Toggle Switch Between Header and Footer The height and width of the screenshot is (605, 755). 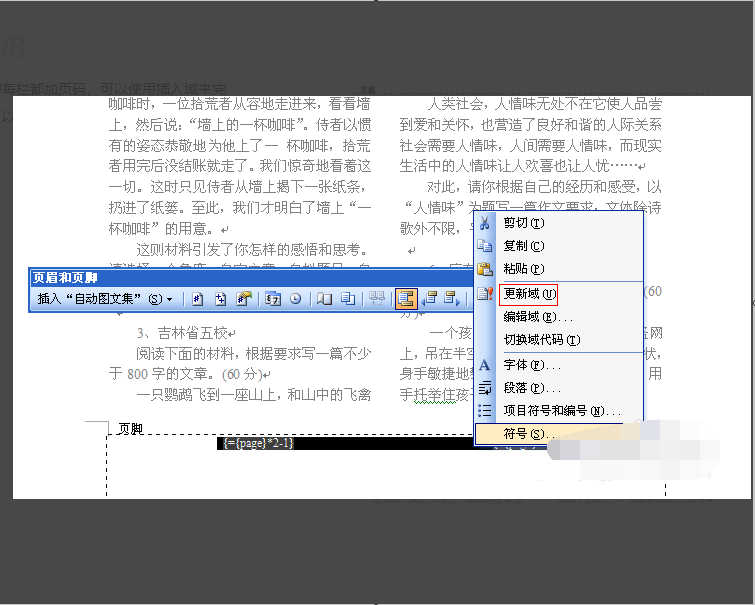tap(406, 299)
